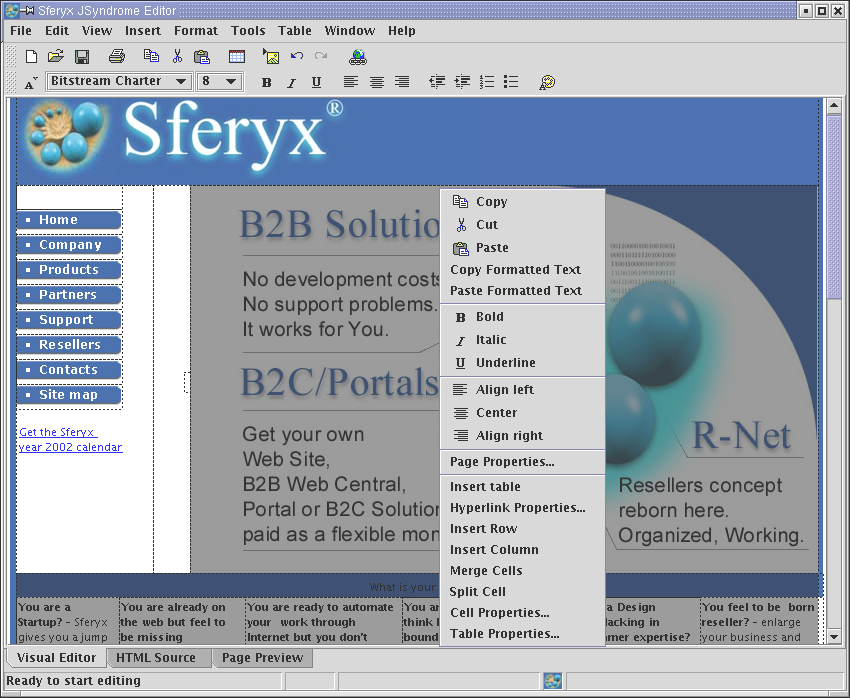Toggle Italic in the formatting toolbar

[291, 82]
